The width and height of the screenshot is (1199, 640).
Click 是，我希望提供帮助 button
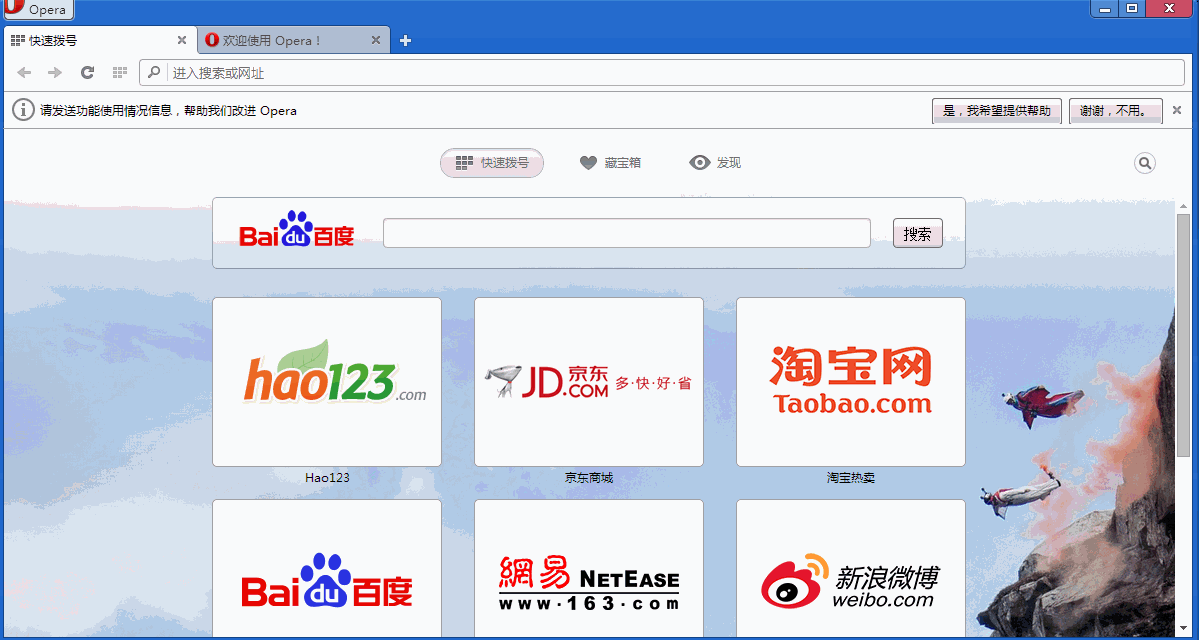point(996,111)
